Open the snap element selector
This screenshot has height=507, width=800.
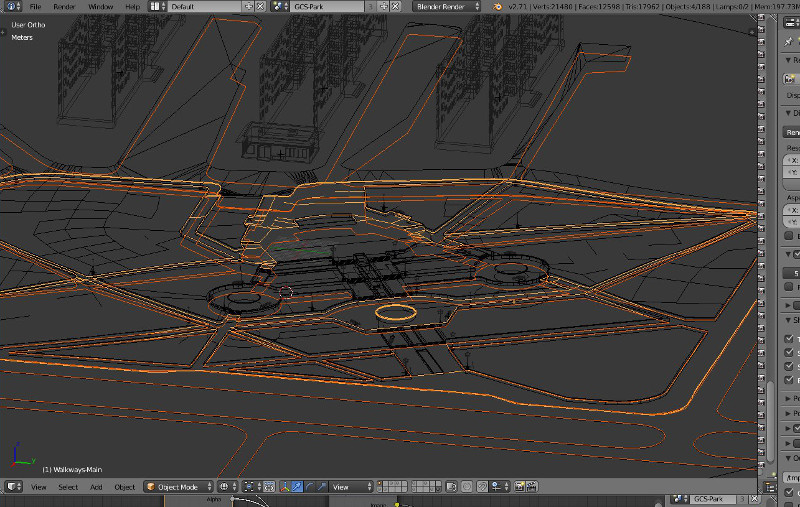pyautogui.click(x=499, y=487)
